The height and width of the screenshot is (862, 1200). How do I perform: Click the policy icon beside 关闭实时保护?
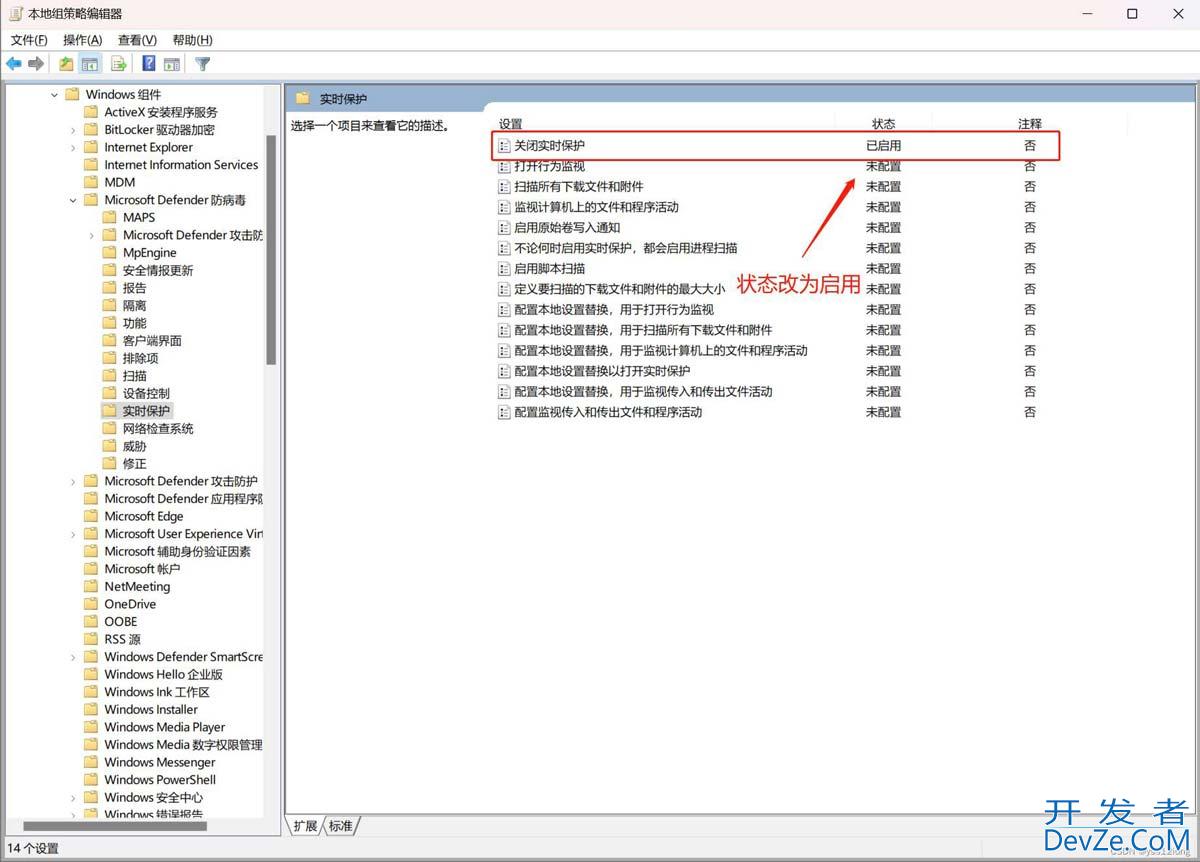[x=505, y=146]
